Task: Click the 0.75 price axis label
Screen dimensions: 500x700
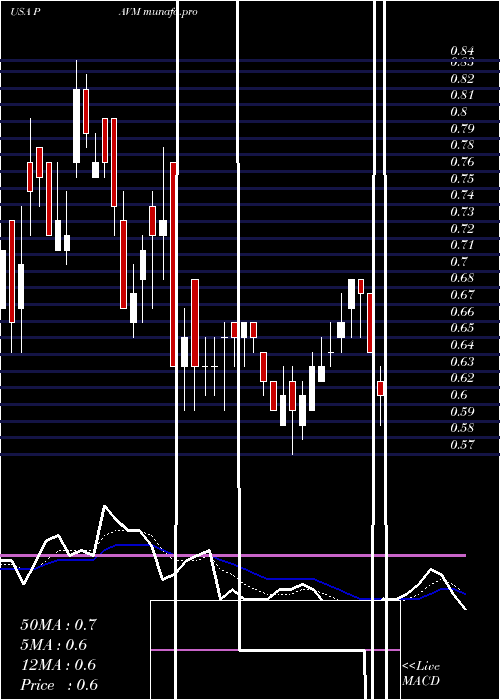Action: [x=462, y=179]
